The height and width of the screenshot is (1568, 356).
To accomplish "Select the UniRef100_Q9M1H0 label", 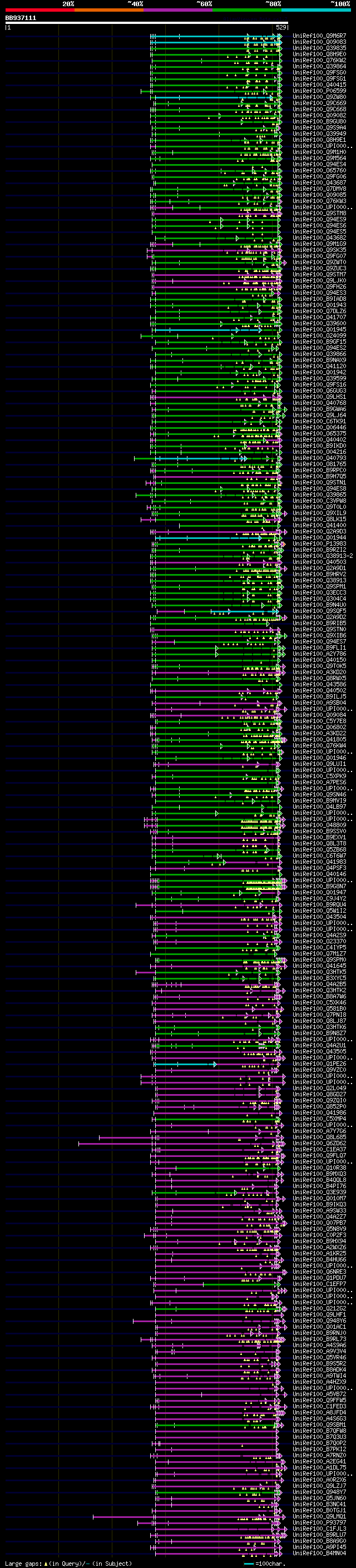I will coord(319,152).
